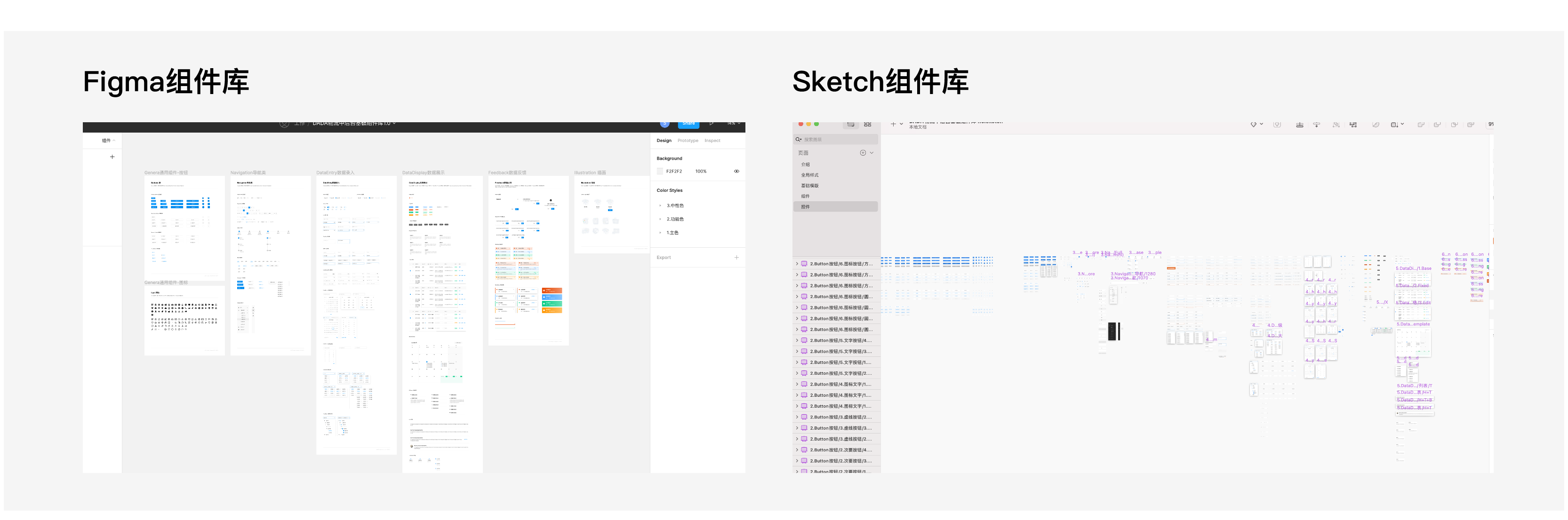
Task: Click the Sketch symbol diamond toolbar icon
Action: point(1253,125)
